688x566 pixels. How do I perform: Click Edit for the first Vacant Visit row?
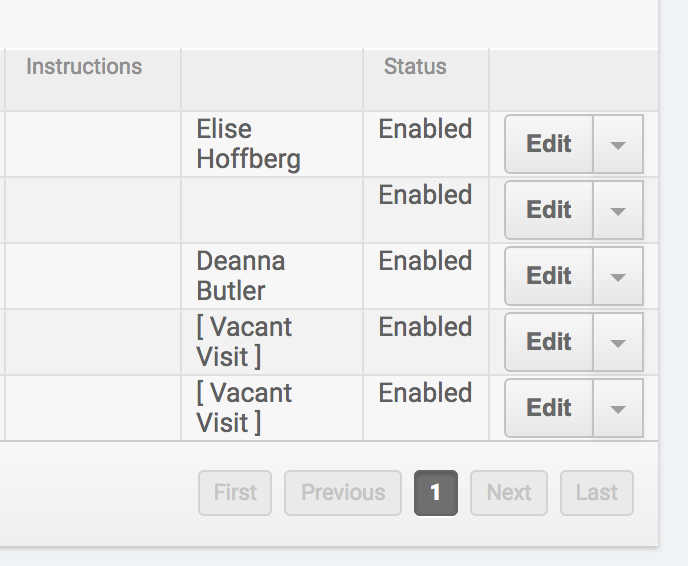548,342
